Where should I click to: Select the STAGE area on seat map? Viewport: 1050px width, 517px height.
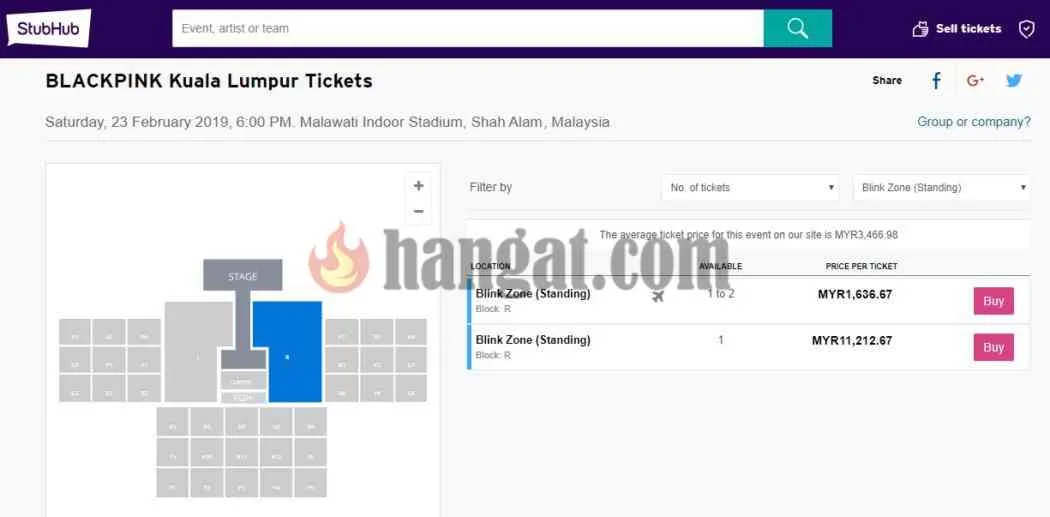(242, 275)
